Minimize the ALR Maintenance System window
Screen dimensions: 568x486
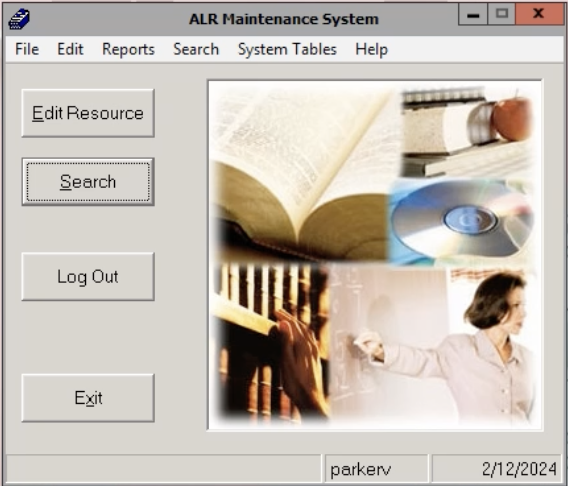473,14
